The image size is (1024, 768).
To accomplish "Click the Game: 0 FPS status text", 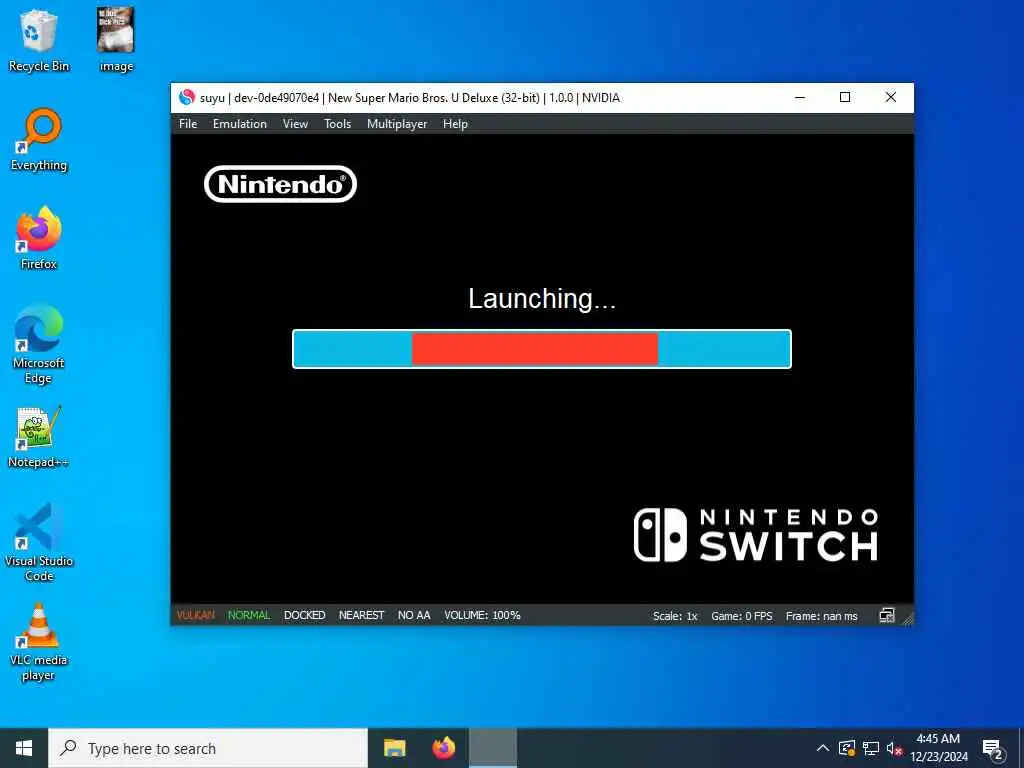I will (742, 616).
